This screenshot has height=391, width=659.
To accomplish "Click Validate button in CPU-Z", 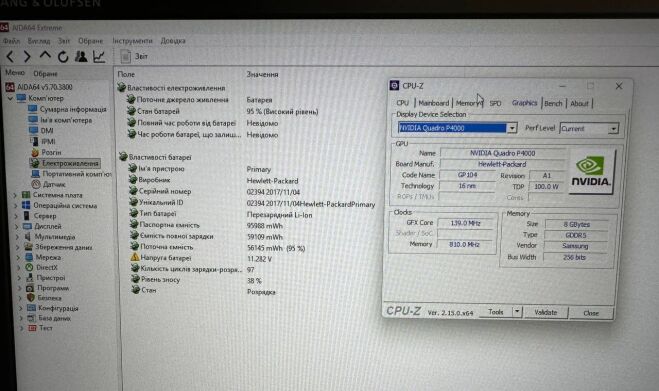I will click(x=546, y=312).
